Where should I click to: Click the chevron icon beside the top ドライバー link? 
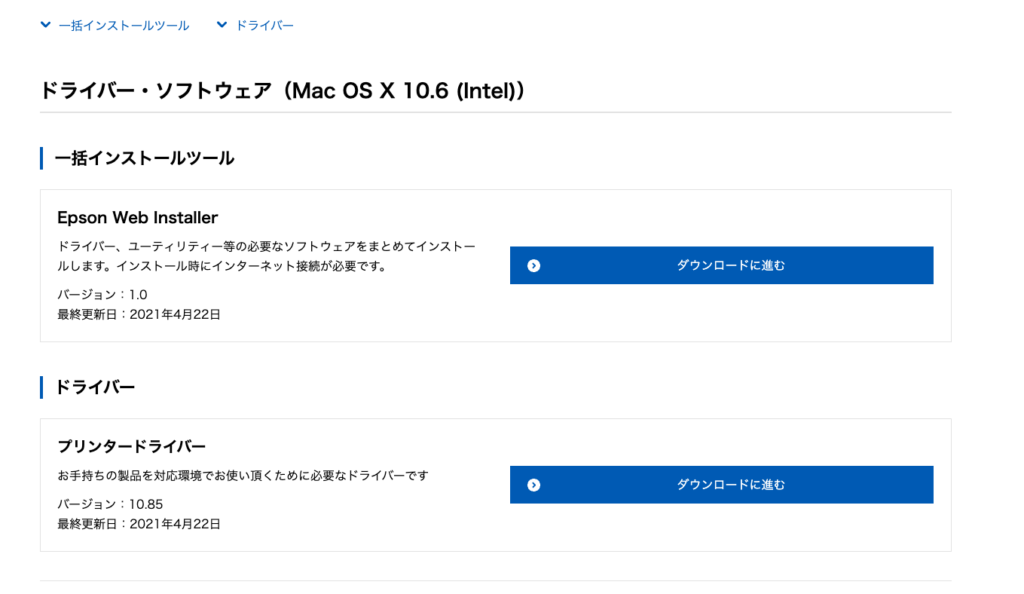point(222,25)
